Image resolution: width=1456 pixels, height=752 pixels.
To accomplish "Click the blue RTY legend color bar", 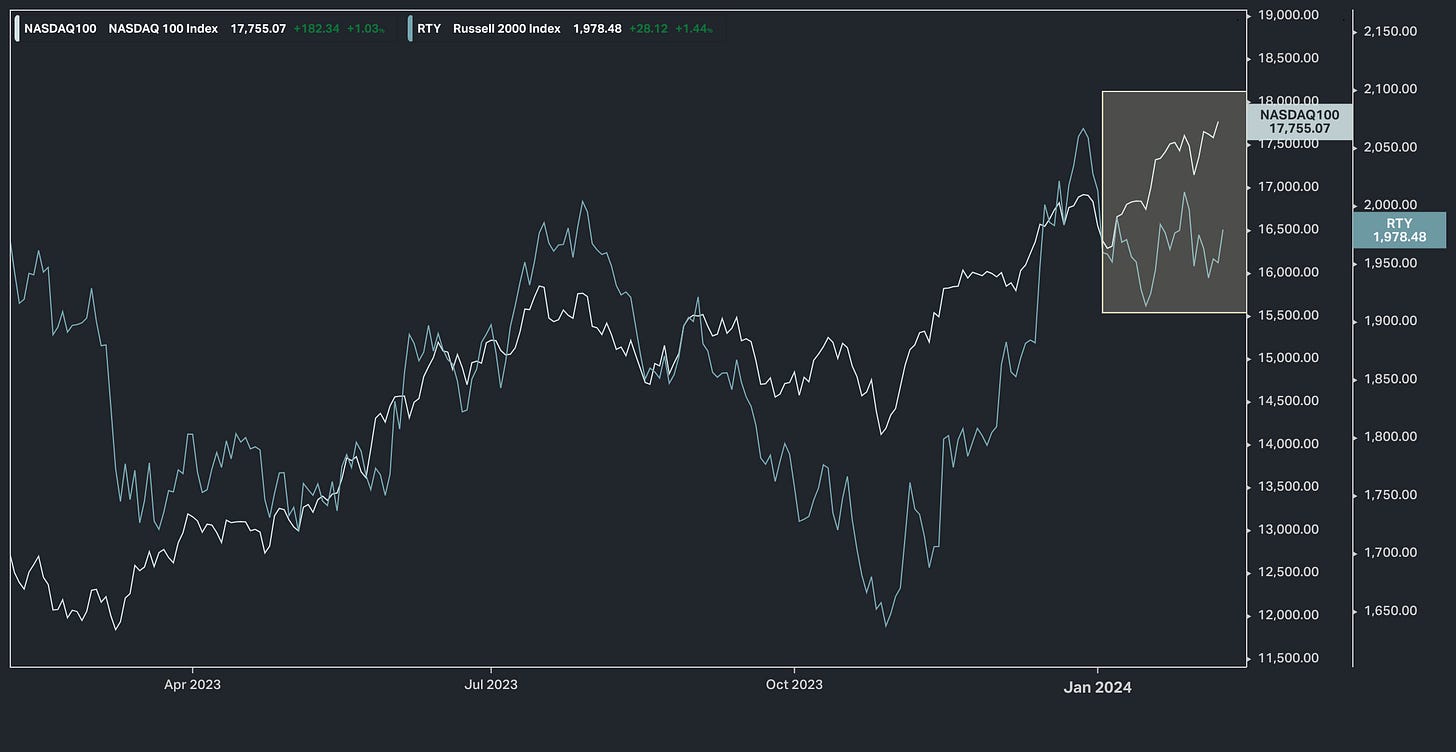I will click(408, 29).
